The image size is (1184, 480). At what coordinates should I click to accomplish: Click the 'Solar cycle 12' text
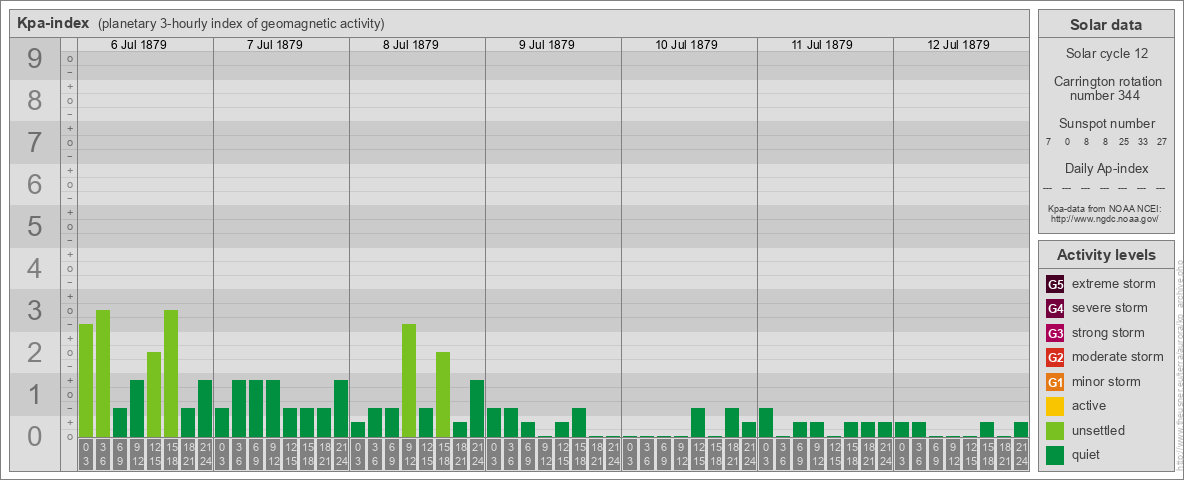[1105, 54]
